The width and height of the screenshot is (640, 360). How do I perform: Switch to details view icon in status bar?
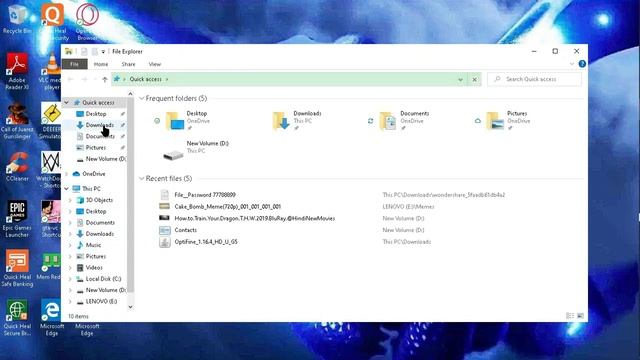coord(570,316)
